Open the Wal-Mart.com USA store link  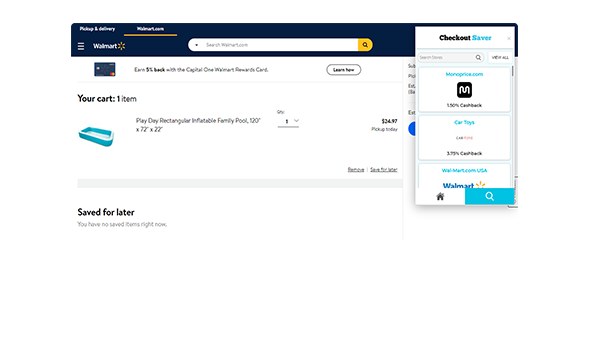click(x=464, y=170)
